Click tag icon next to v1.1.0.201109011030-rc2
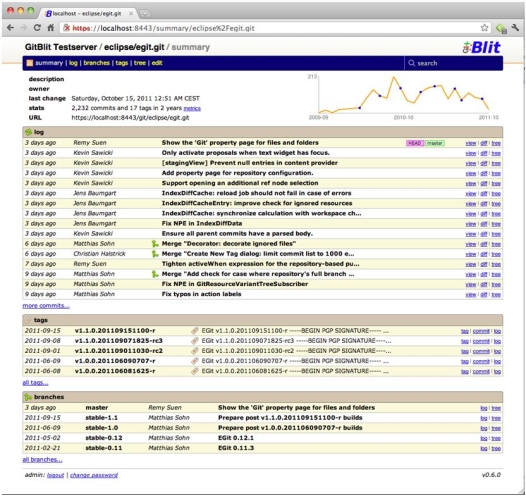Viewport: 526px width, 496px height. coord(195,351)
